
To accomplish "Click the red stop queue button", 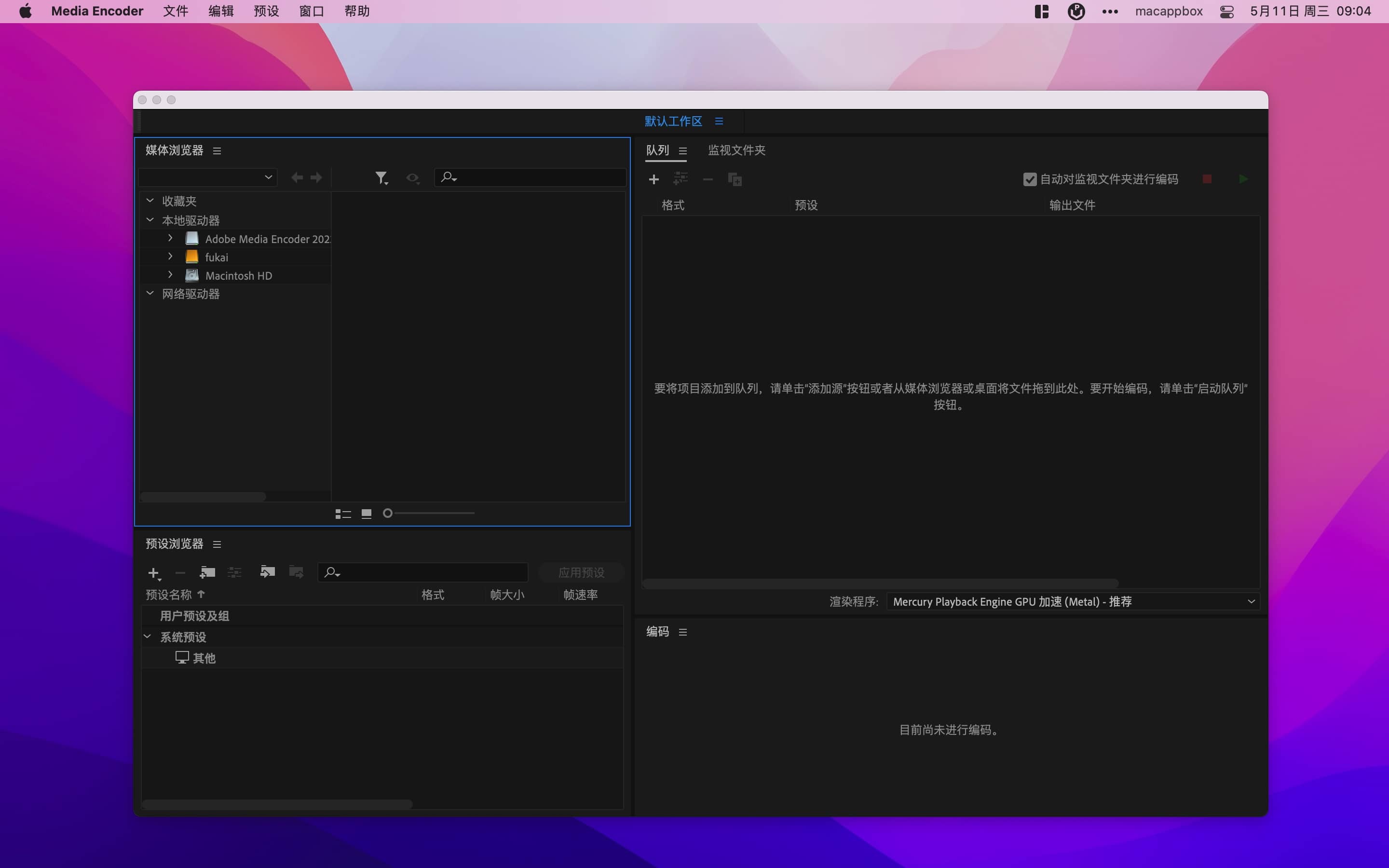I will click(x=1207, y=179).
